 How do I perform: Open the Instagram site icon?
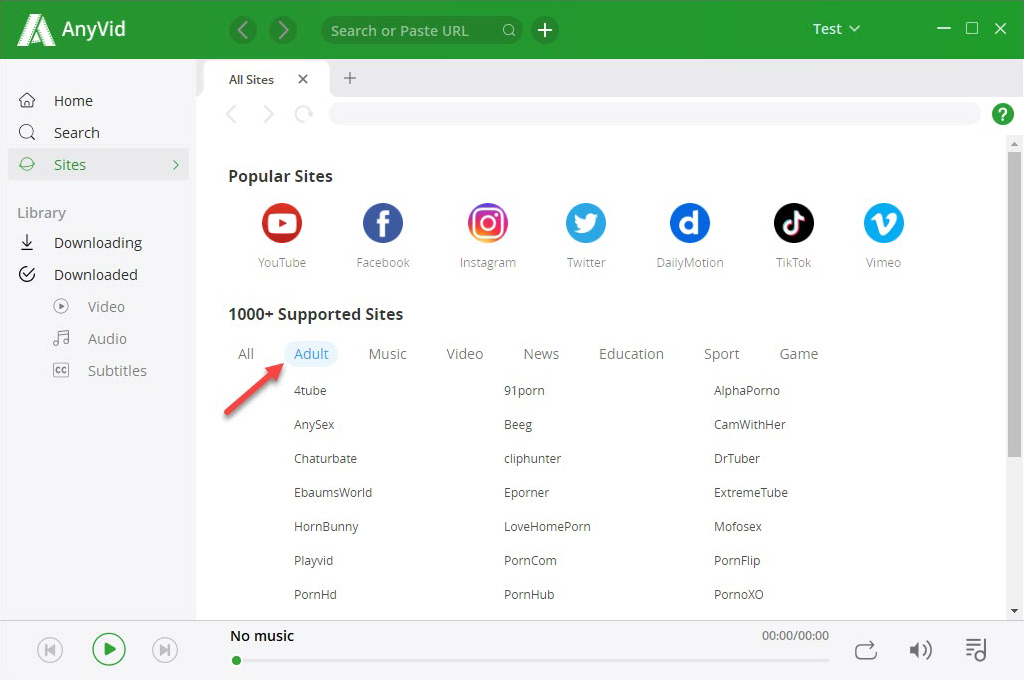click(487, 223)
